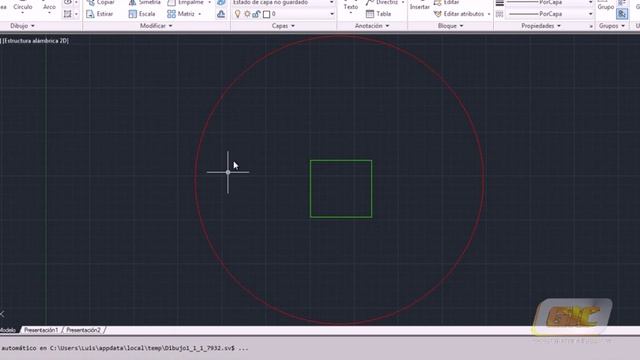The width and height of the screenshot is (640, 360).
Task: Select the Estirar (stretch) tool icon
Action: 90,14
